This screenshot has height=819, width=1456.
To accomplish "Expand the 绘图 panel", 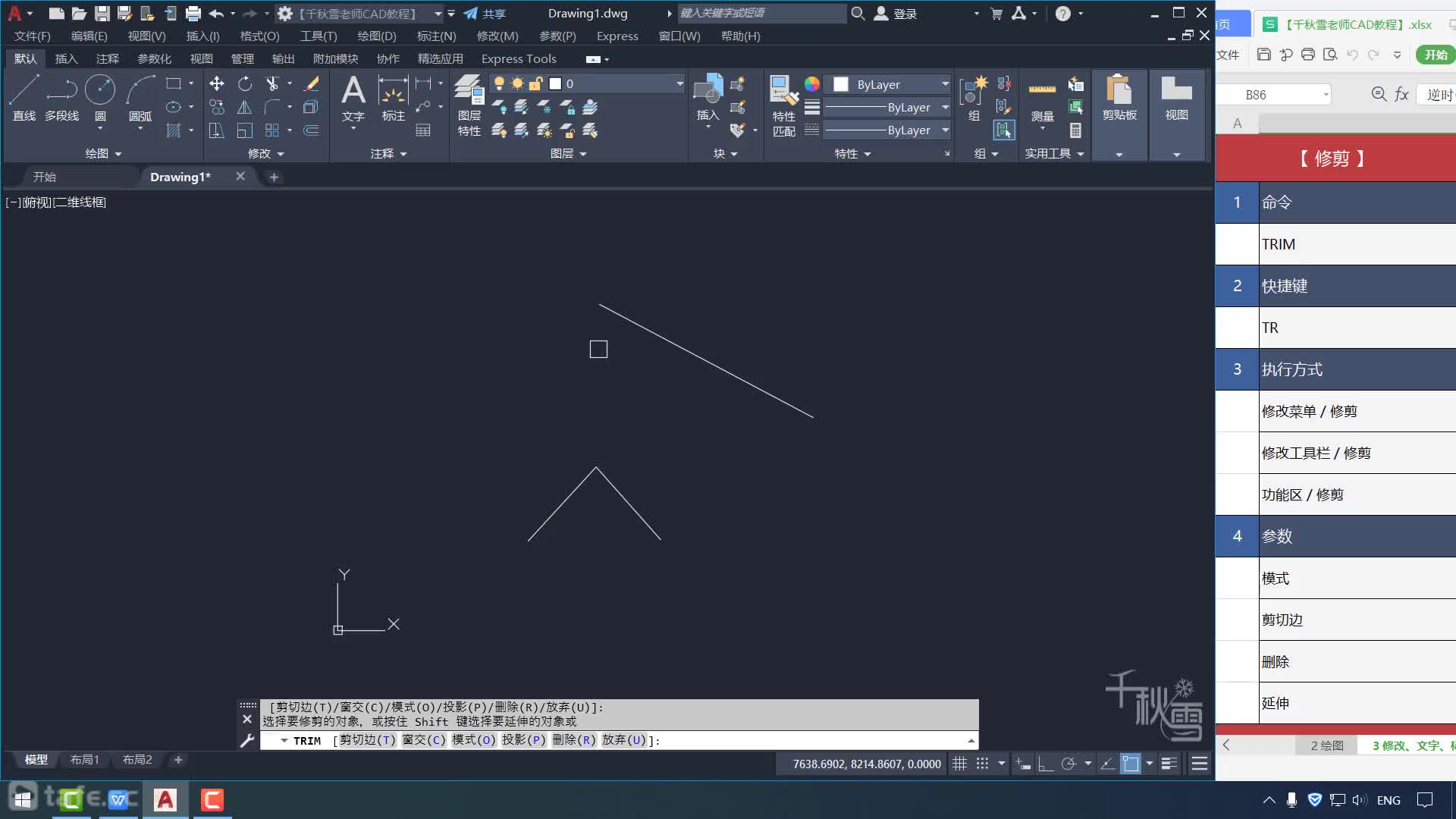I will [103, 153].
